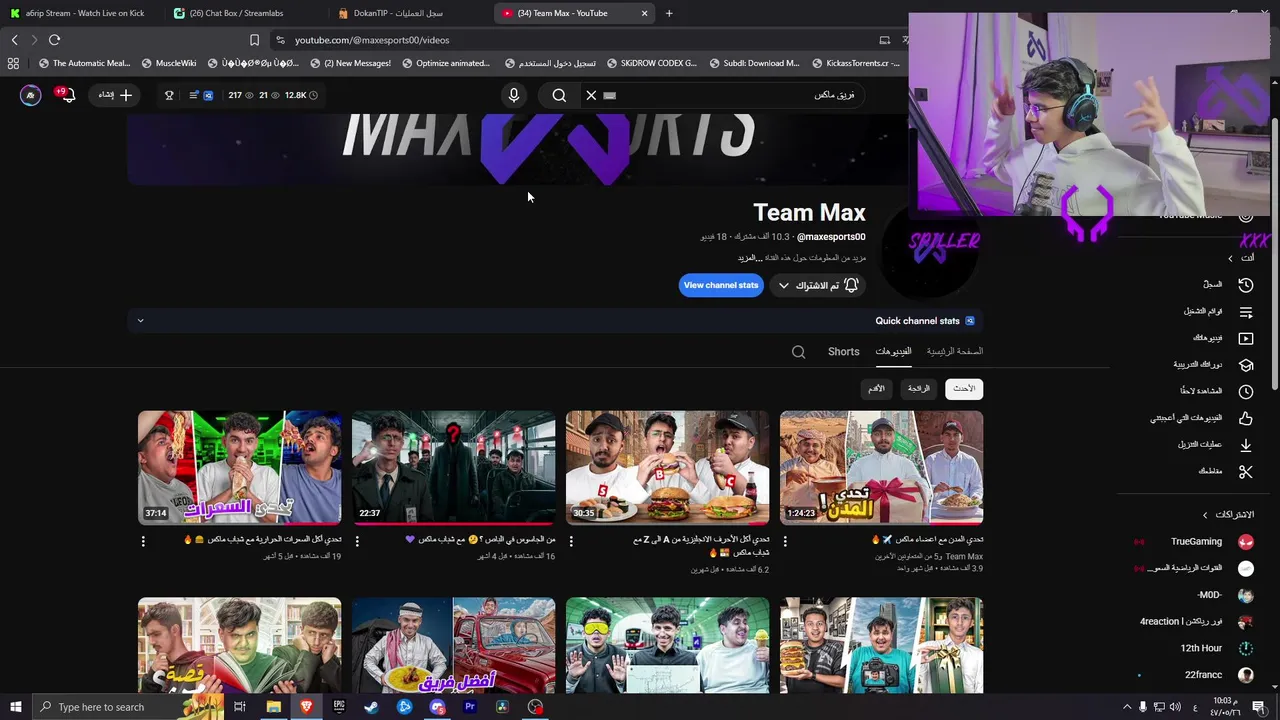Viewport: 1280px width, 720px height.
Task: Open the subscribed button dropdown chevron
Action: point(784,285)
